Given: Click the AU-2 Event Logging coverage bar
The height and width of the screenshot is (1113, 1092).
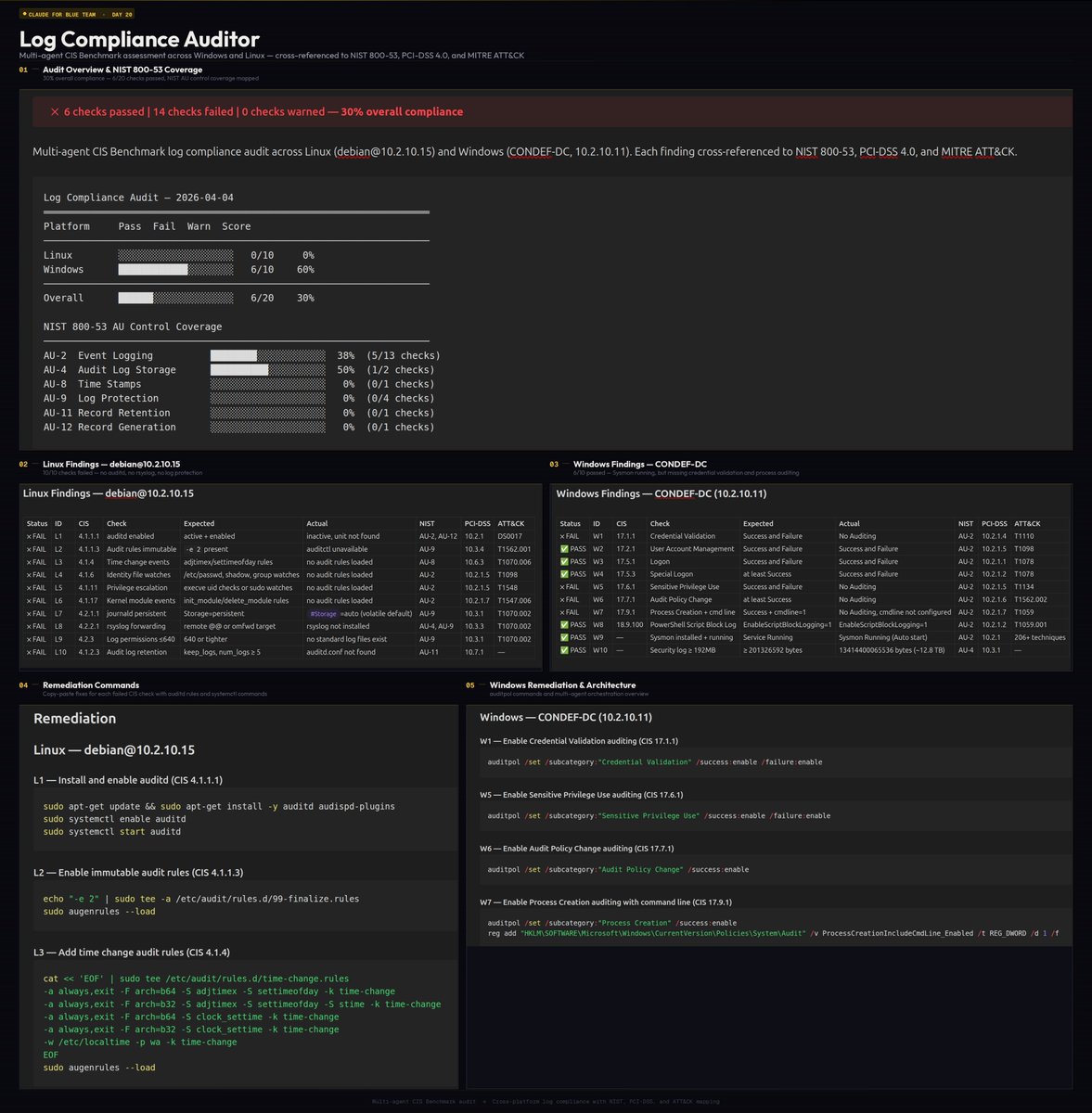Looking at the screenshot, I should 268,355.
